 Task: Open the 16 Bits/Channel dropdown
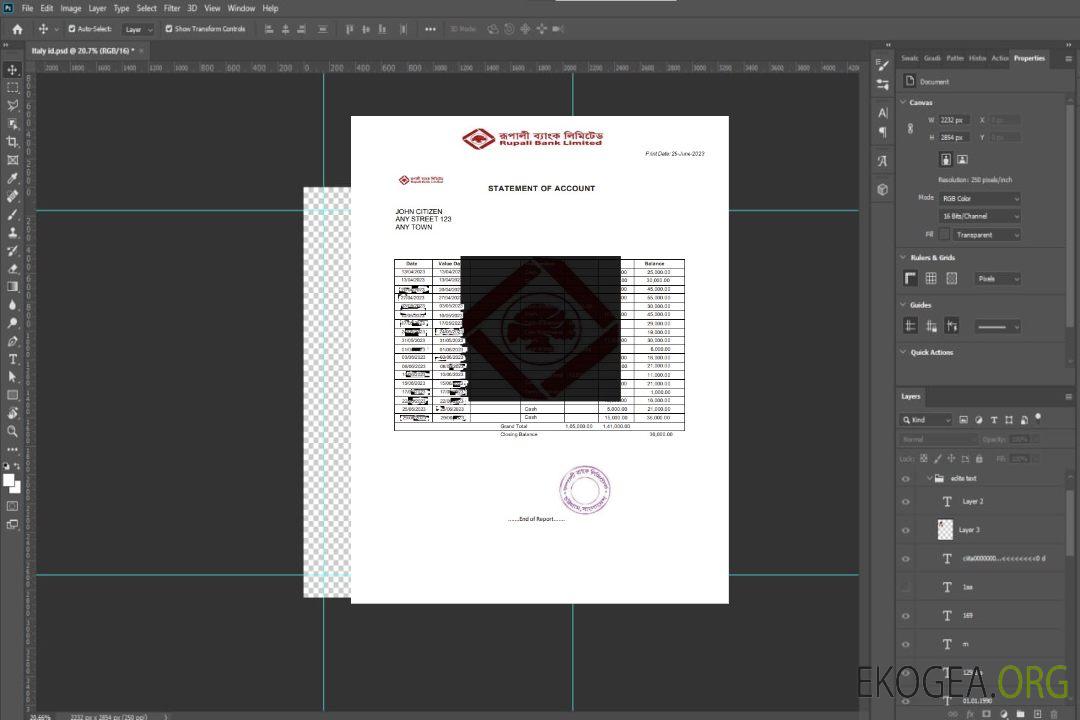979,216
